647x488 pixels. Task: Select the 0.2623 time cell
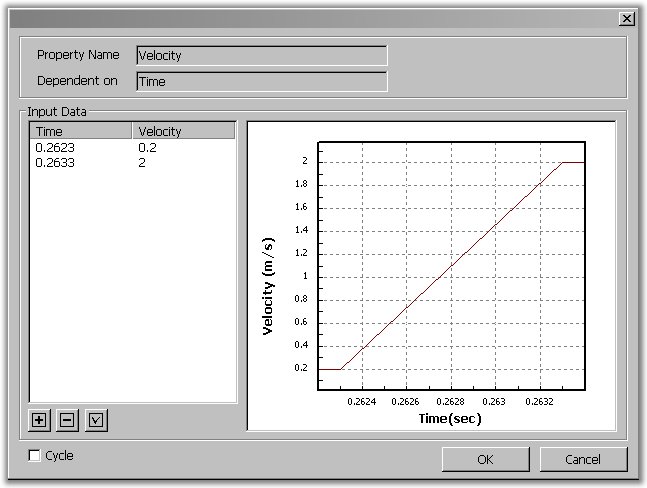55,148
